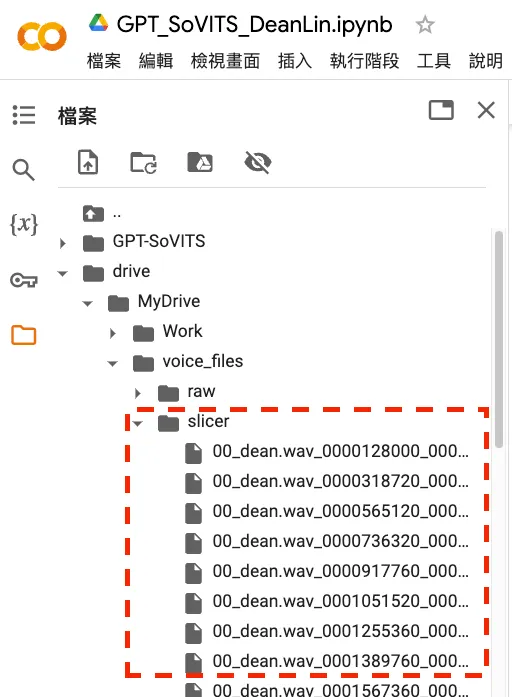
Task: Collapse the MyDrive folder
Action: [88, 304]
